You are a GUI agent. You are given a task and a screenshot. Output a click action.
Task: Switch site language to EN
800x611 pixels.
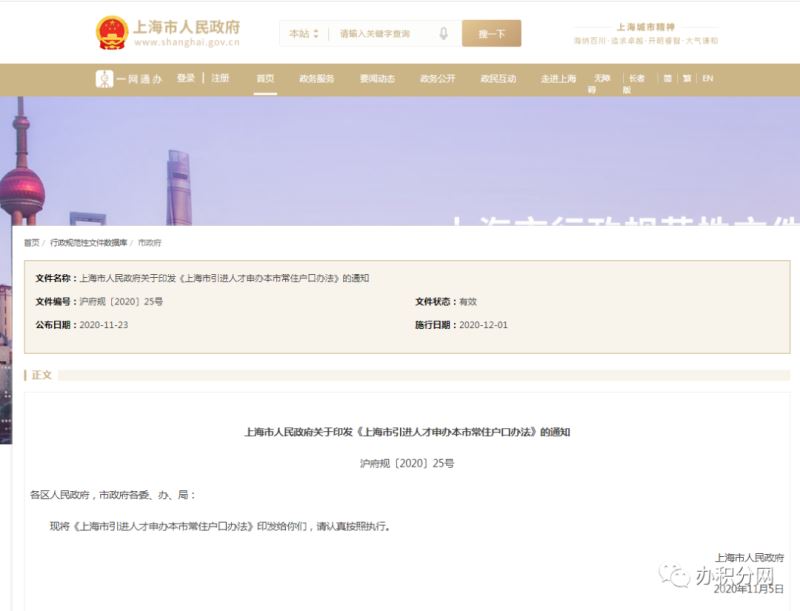point(707,78)
